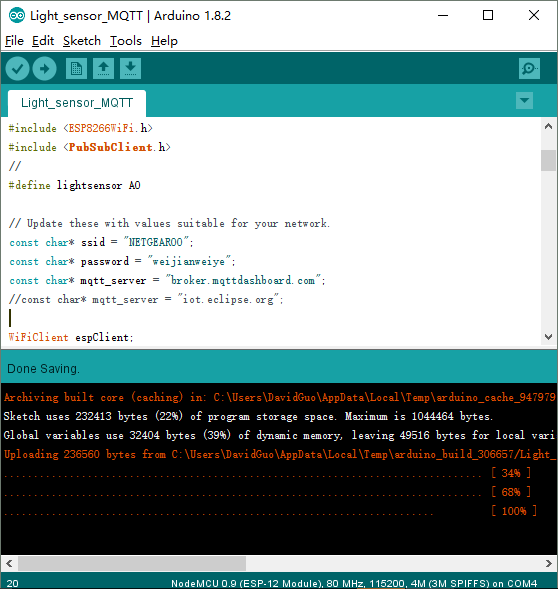Open the File menu
558x589 pixels.
pyautogui.click(x=14, y=41)
